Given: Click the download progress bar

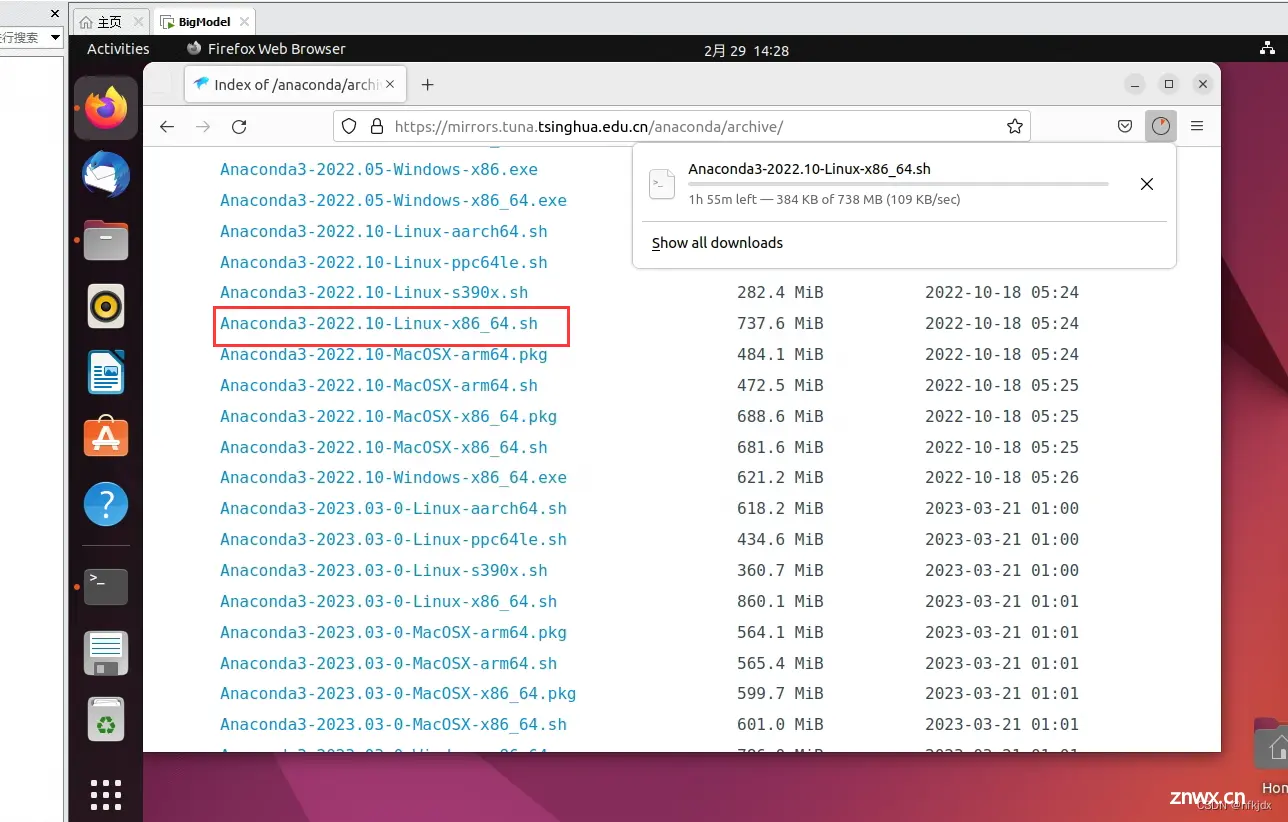Looking at the screenshot, I should pos(898,184).
